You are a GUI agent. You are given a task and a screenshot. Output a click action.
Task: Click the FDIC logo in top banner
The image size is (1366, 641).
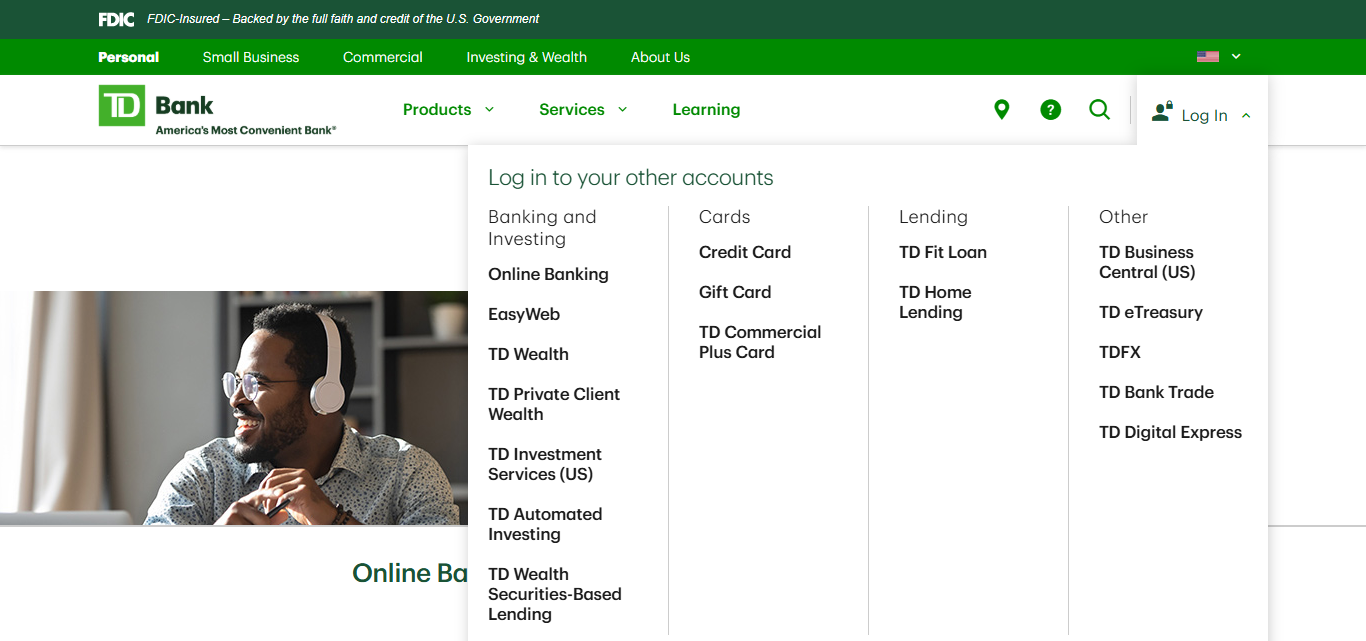(116, 19)
